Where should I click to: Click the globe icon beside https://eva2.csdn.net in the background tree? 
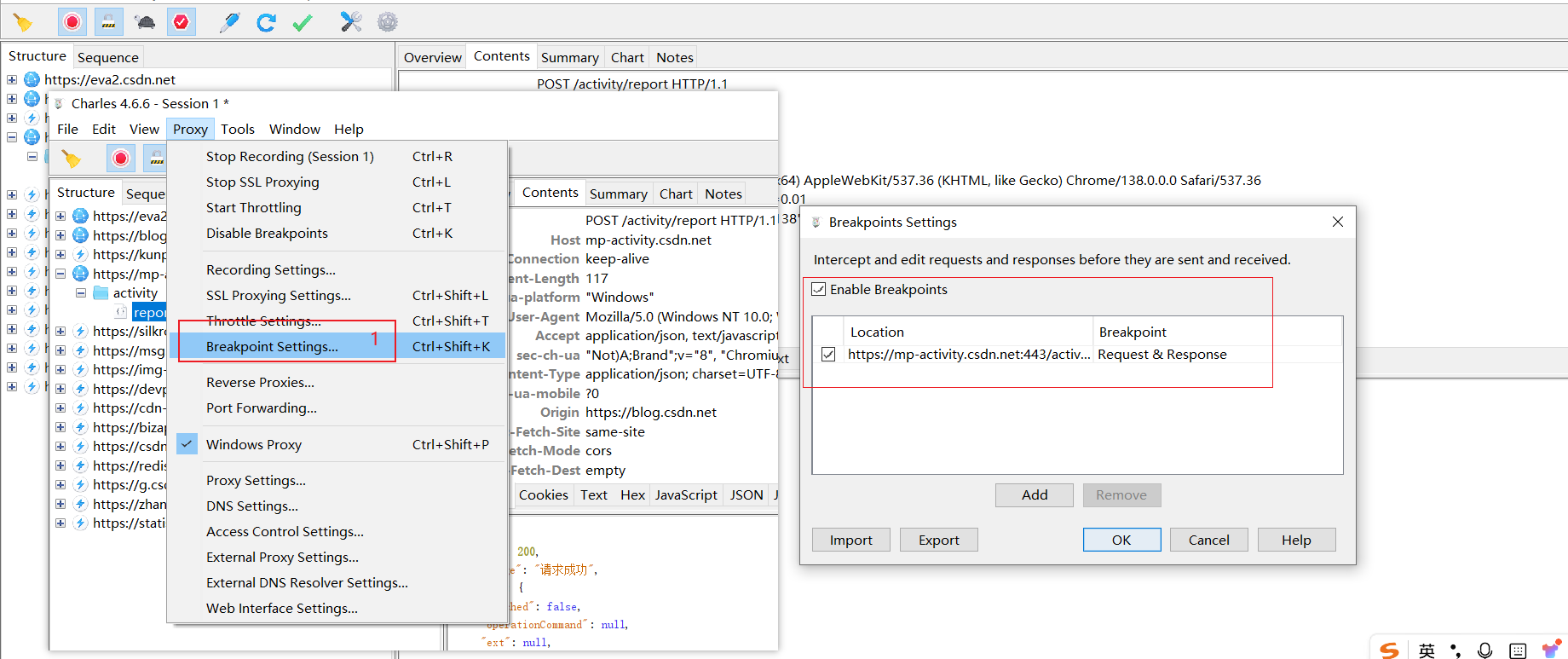pyautogui.click(x=32, y=79)
